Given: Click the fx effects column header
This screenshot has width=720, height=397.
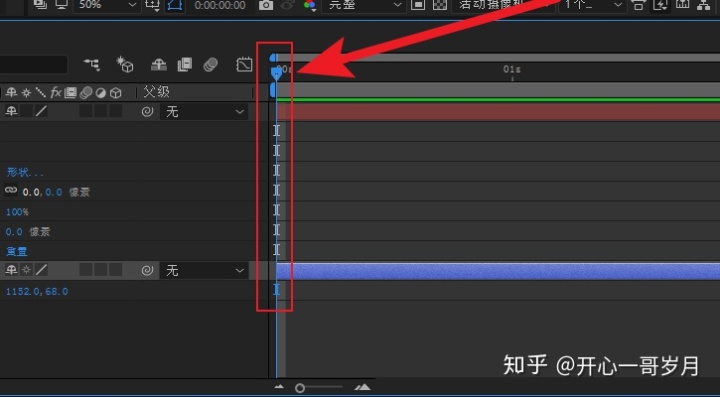Looking at the screenshot, I should tap(56, 93).
